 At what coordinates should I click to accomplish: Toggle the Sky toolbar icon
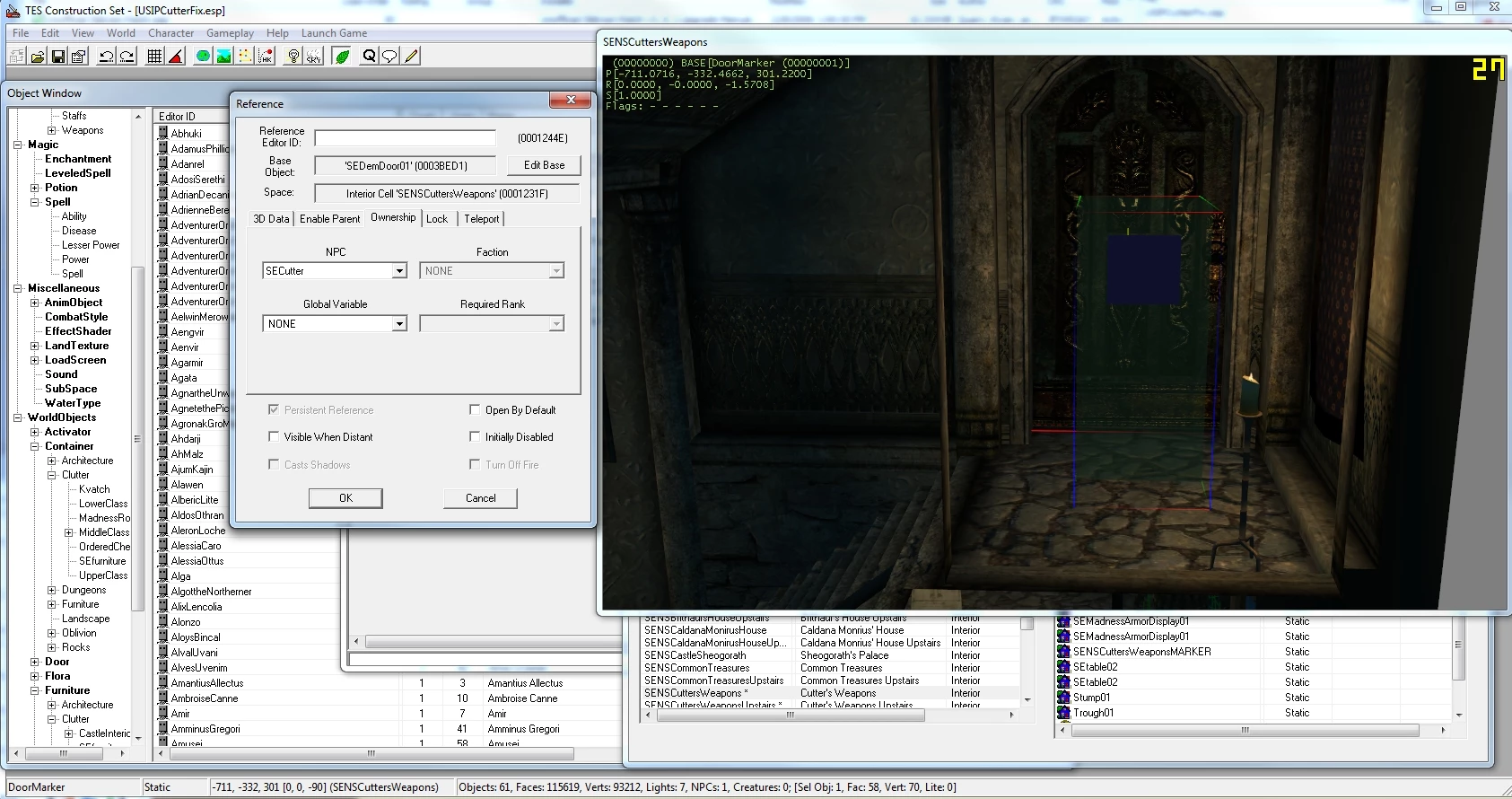click(313, 57)
